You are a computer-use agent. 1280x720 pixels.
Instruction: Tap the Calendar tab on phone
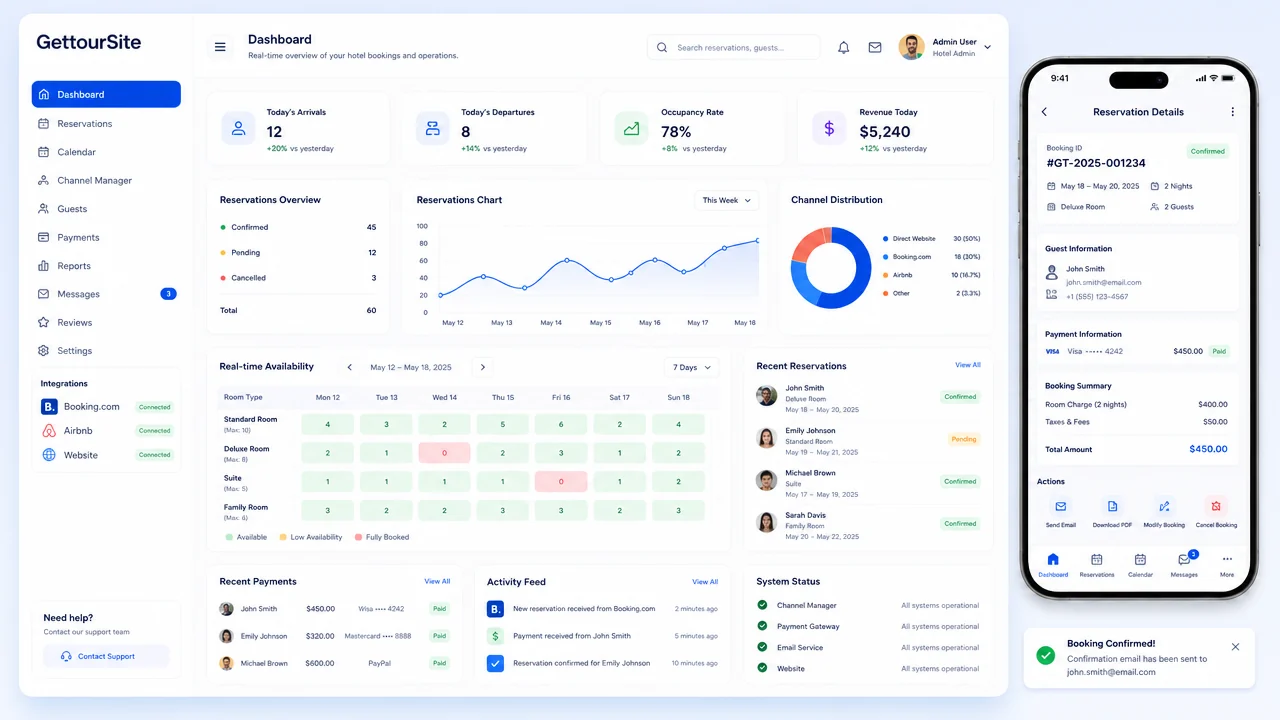1140,565
